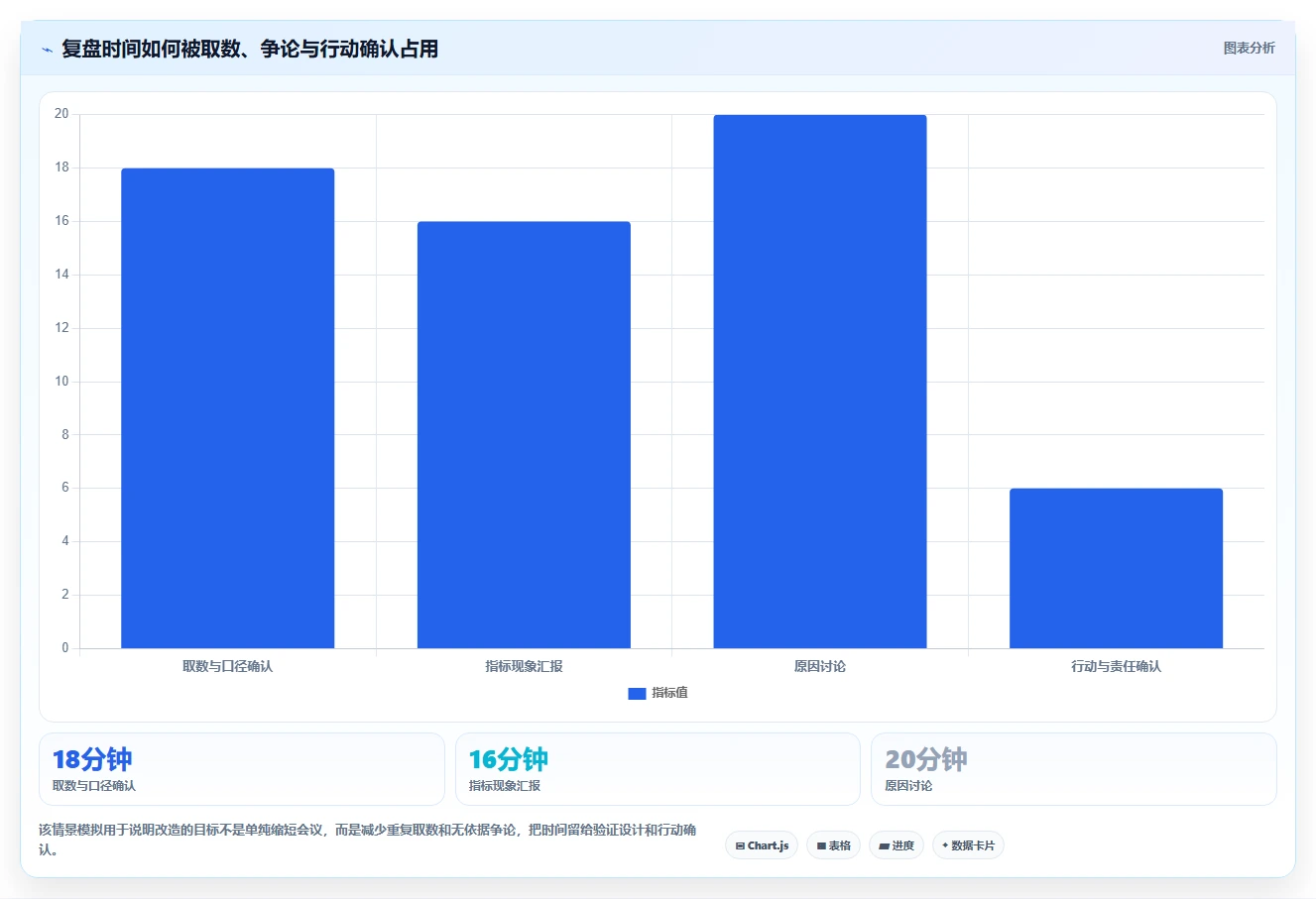Click the 指标现象汇报 caption under 16分钟

click(x=505, y=786)
